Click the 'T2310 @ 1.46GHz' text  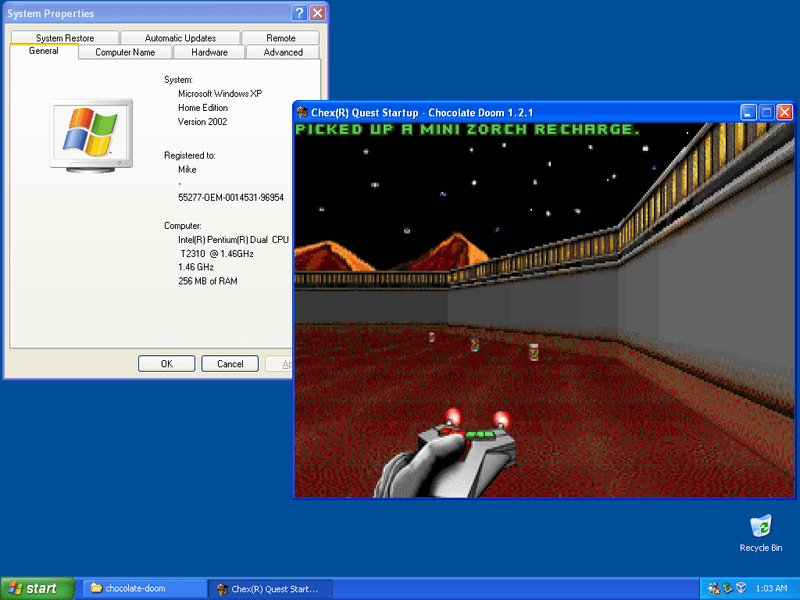click(217, 254)
